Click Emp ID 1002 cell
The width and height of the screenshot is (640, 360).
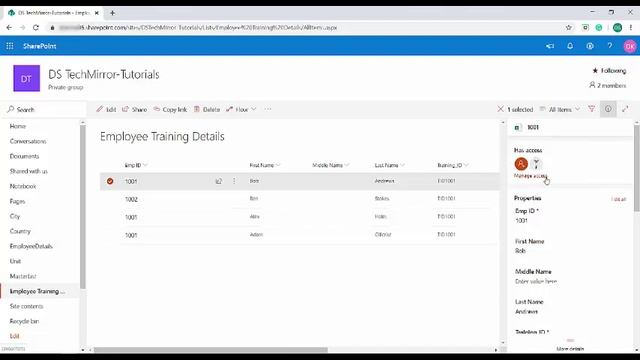[x=131, y=199]
